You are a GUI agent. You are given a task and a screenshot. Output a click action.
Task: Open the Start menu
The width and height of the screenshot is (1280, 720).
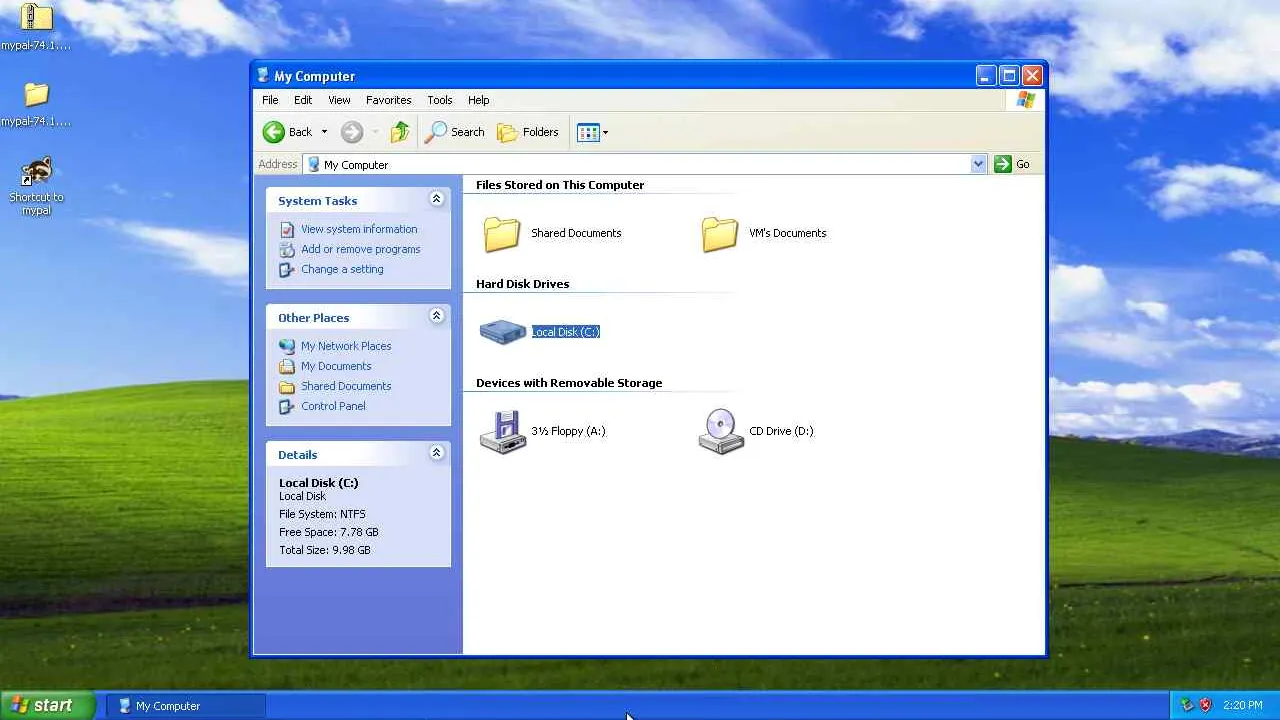click(48, 705)
